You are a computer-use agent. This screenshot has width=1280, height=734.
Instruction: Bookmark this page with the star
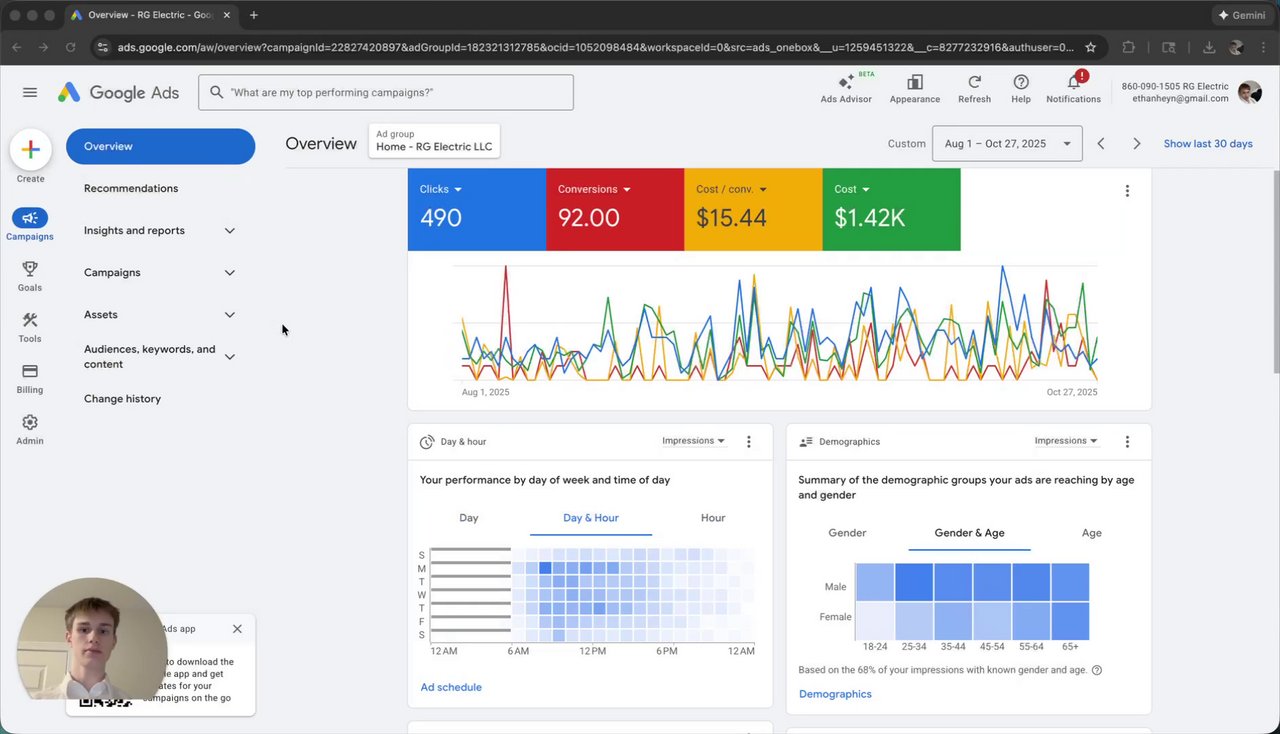pyautogui.click(x=1090, y=47)
